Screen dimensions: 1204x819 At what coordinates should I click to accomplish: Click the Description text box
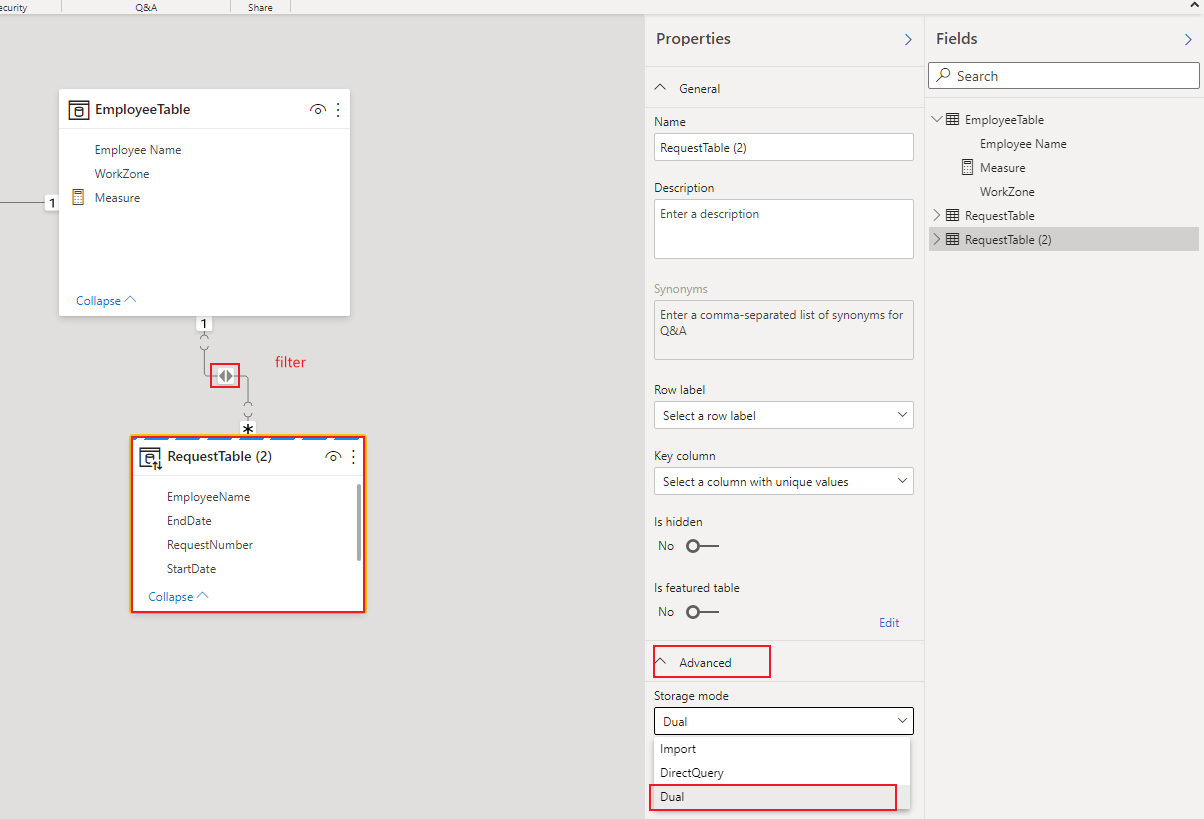pyautogui.click(x=784, y=229)
